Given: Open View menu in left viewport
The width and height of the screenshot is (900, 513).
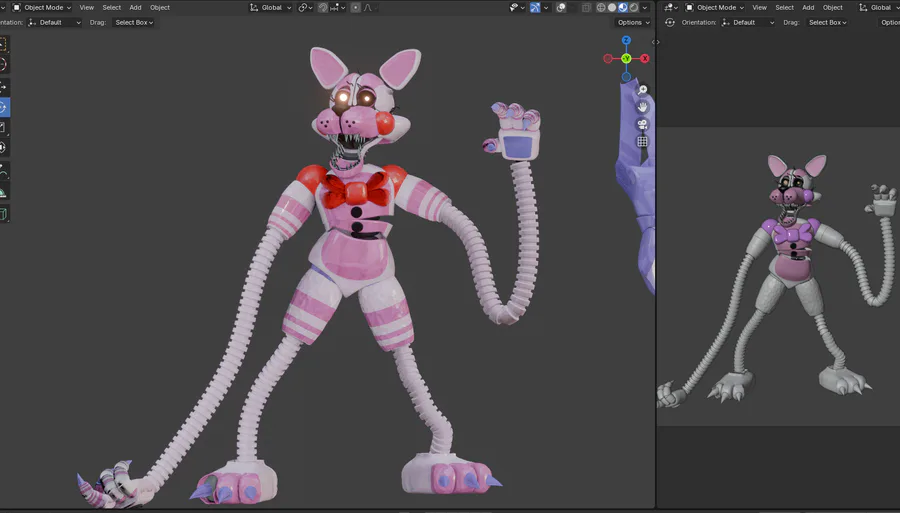Looking at the screenshot, I should click(87, 7).
